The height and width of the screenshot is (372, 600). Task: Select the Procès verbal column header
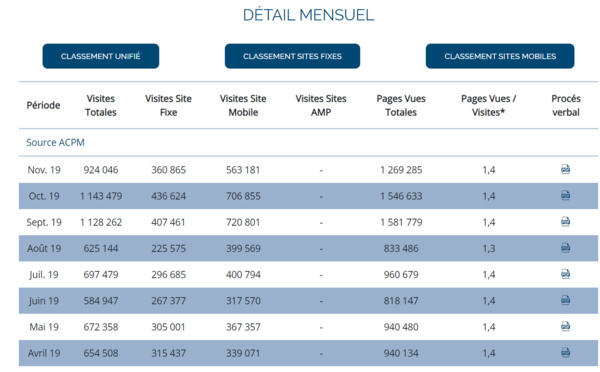coord(566,105)
